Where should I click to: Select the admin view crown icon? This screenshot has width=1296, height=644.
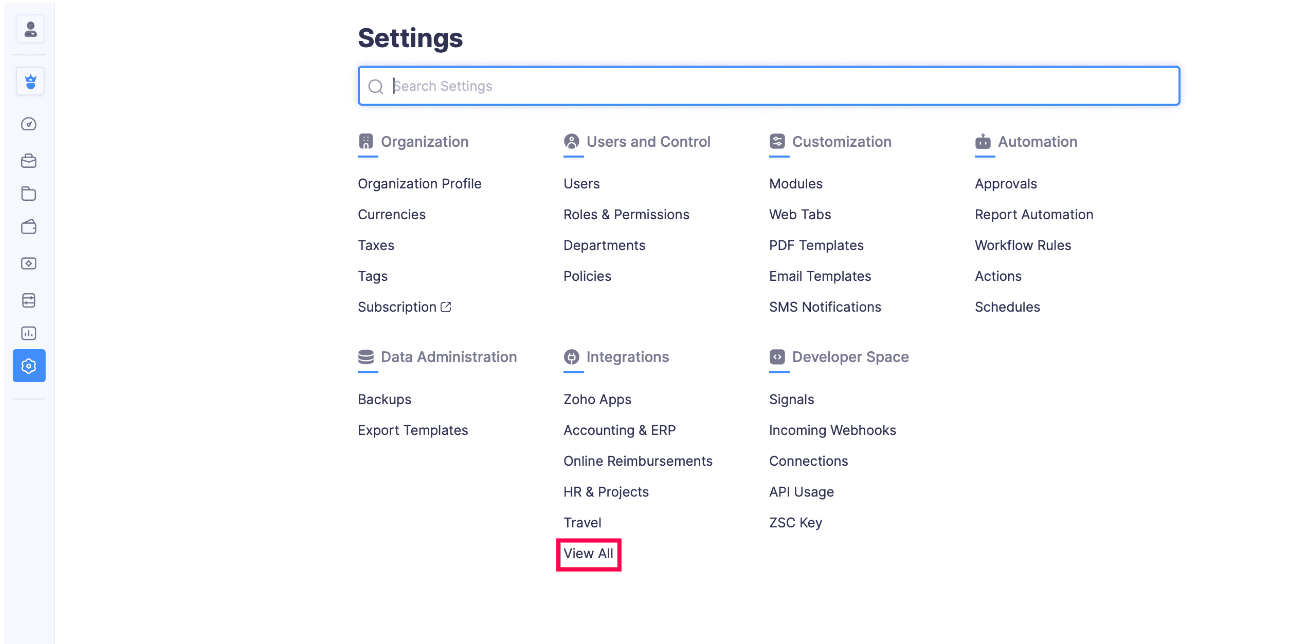(x=29, y=81)
